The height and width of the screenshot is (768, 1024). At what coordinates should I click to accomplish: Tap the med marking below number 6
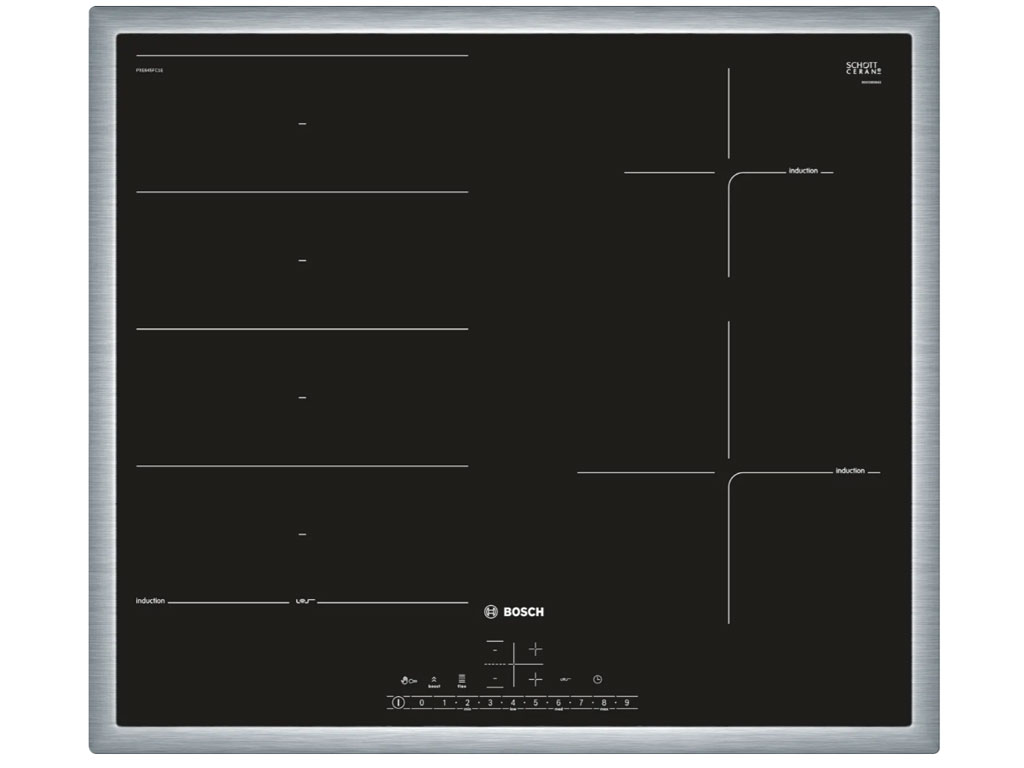(x=558, y=708)
